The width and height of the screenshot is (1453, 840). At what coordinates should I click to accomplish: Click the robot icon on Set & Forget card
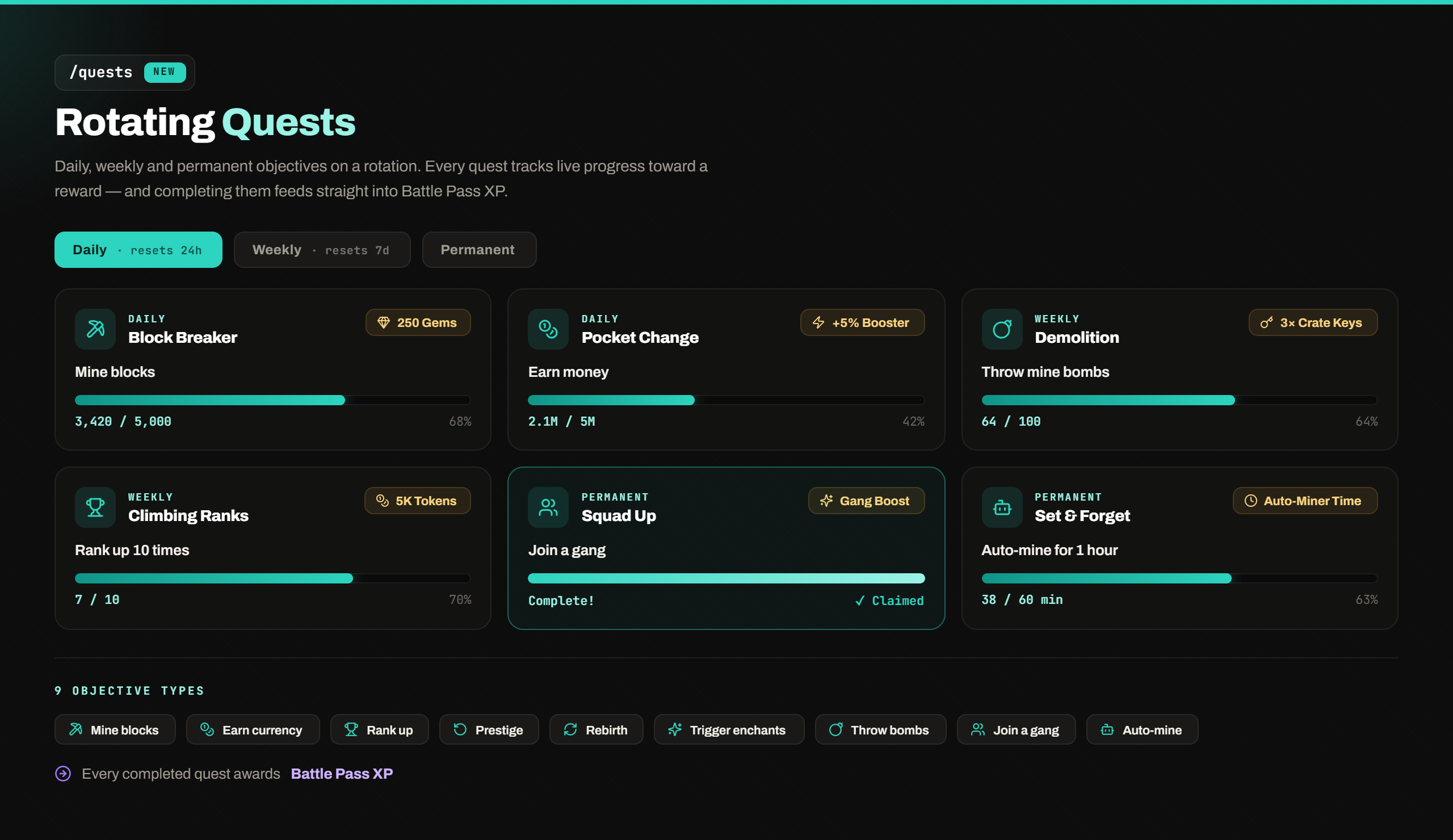click(x=1002, y=507)
